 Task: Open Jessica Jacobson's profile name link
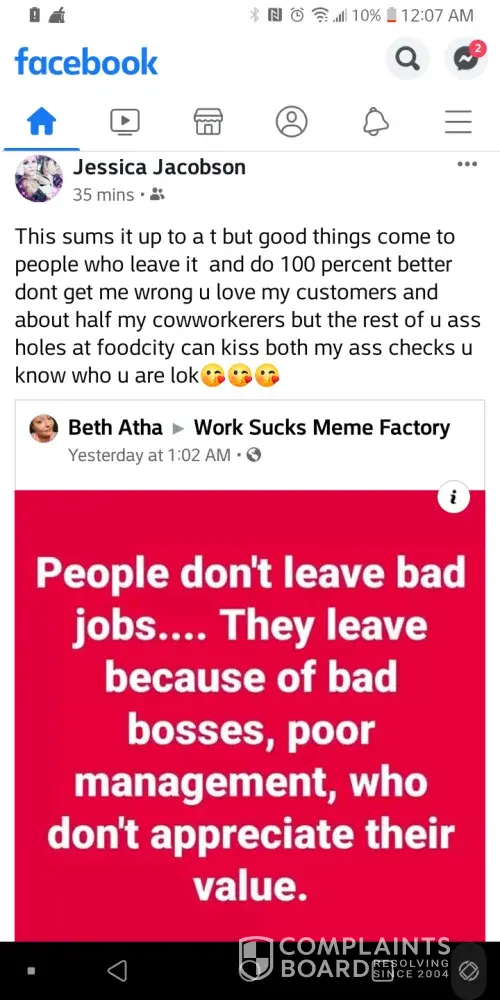tap(159, 167)
